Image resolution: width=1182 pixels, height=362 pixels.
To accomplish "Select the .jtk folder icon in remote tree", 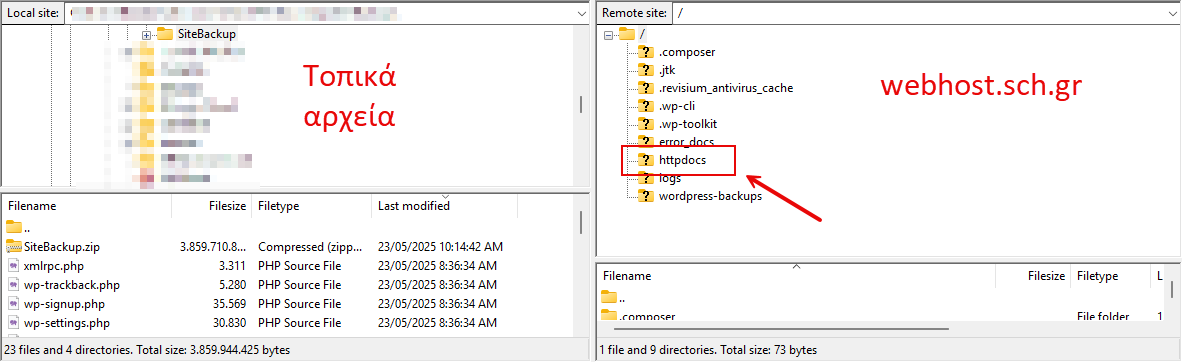I will point(645,70).
